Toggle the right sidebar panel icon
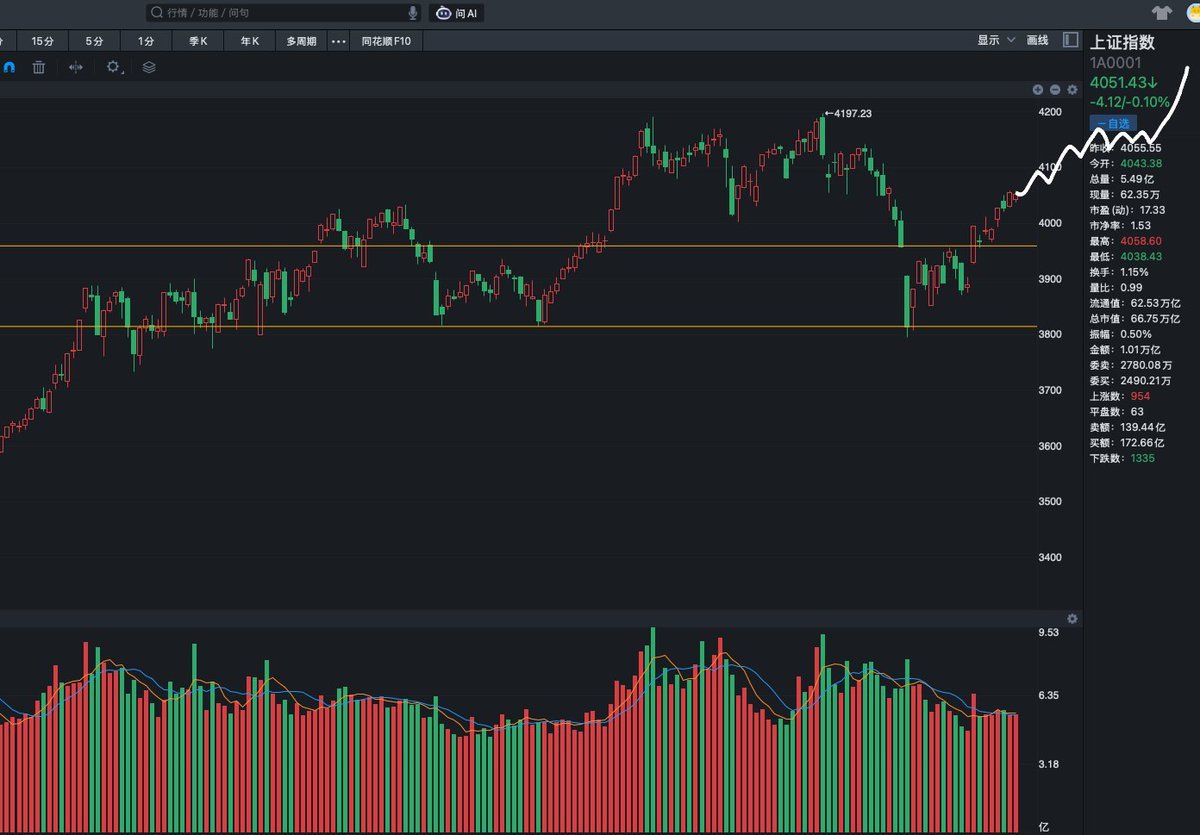 point(1071,40)
